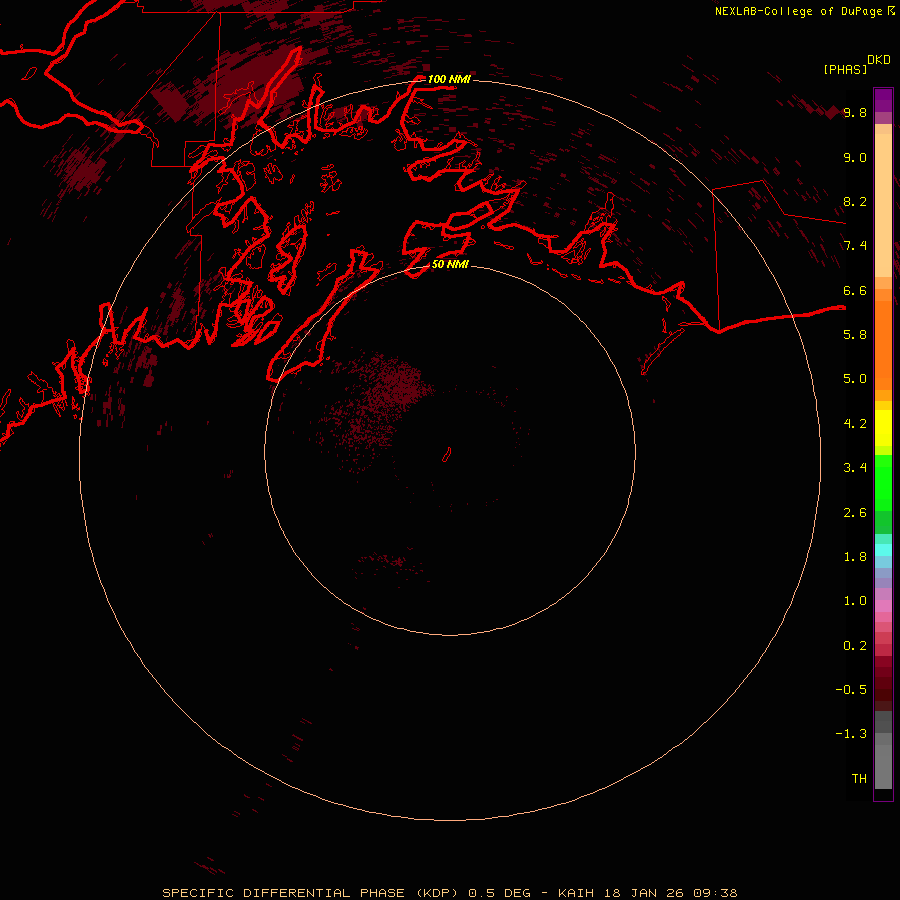This screenshot has height=900, width=900.
Task: Click the 09:38 timestamp
Action: 715,893
